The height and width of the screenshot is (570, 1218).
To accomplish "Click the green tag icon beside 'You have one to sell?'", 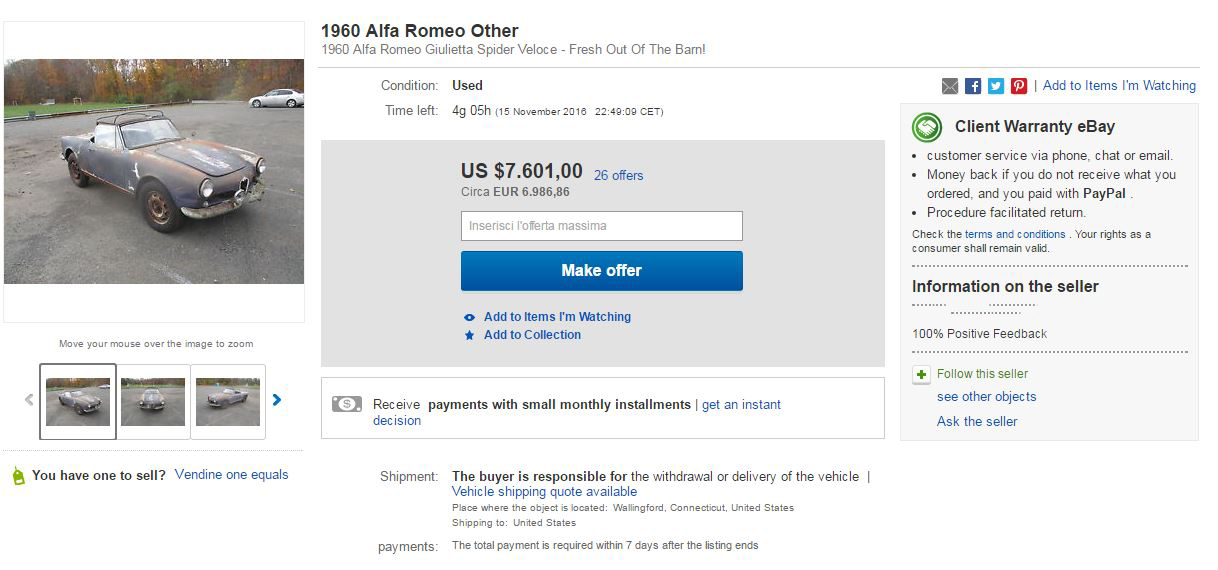I will coord(18,476).
